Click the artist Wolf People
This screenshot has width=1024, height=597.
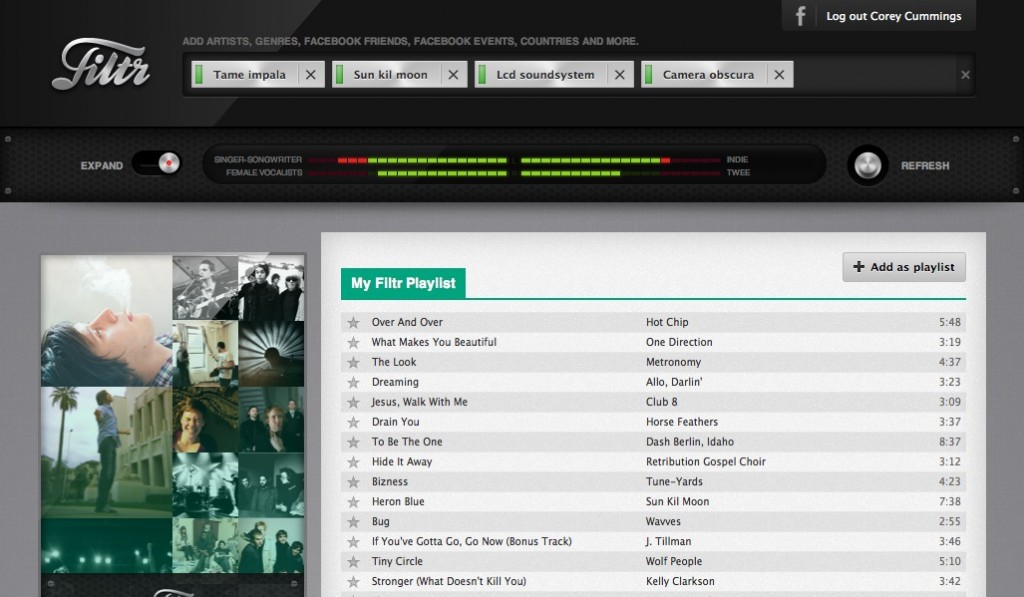coord(674,561)
